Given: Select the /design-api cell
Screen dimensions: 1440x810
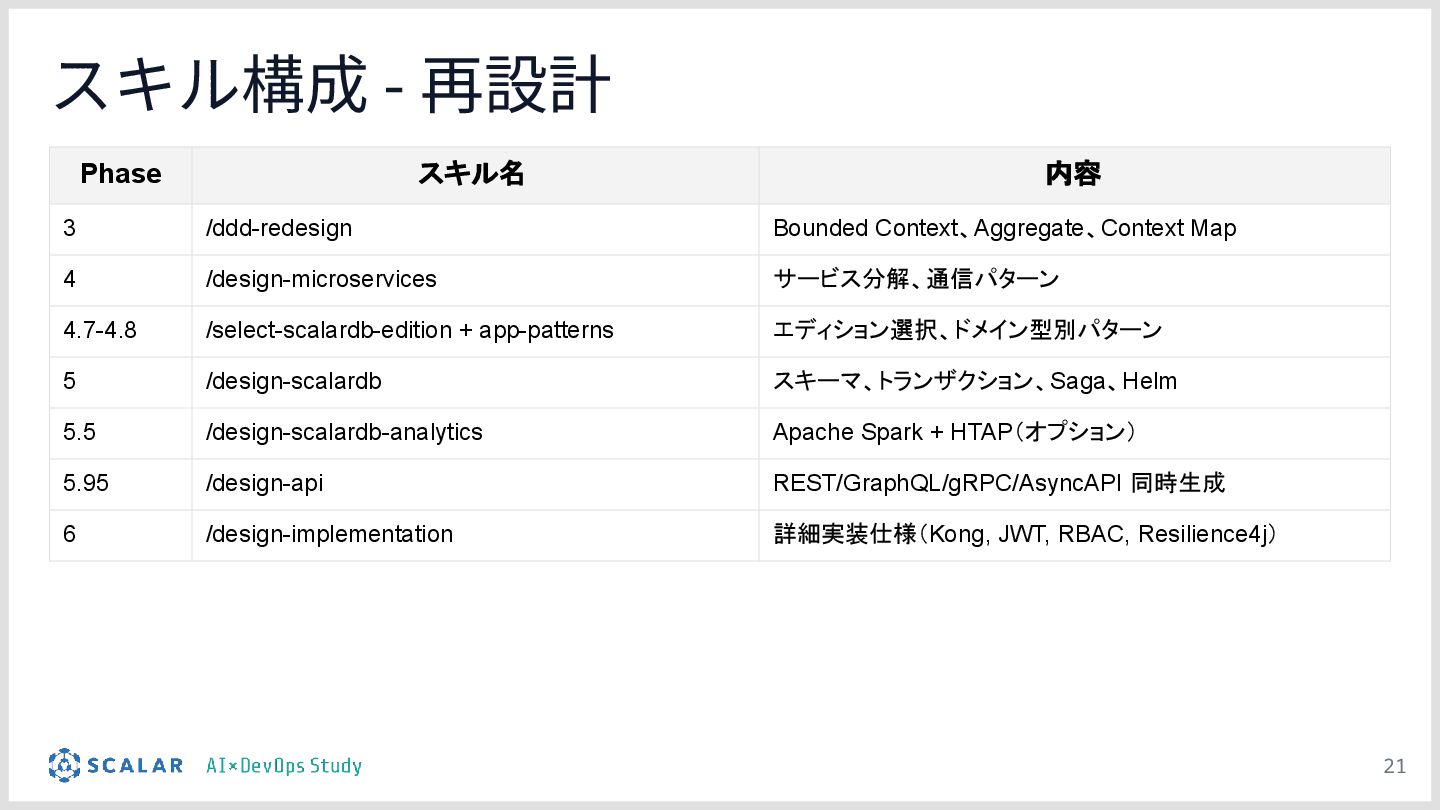Looking at the screenshot, I should 475,484.
